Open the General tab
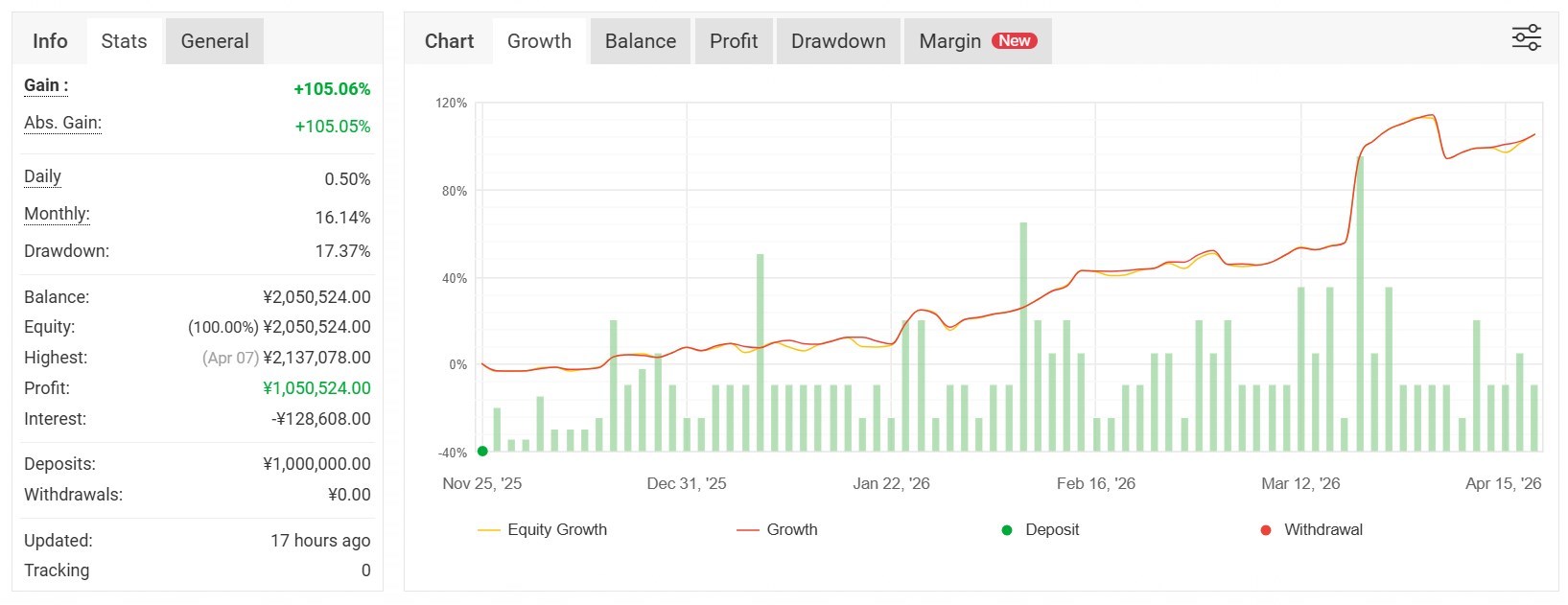 (x=214, y=41)
